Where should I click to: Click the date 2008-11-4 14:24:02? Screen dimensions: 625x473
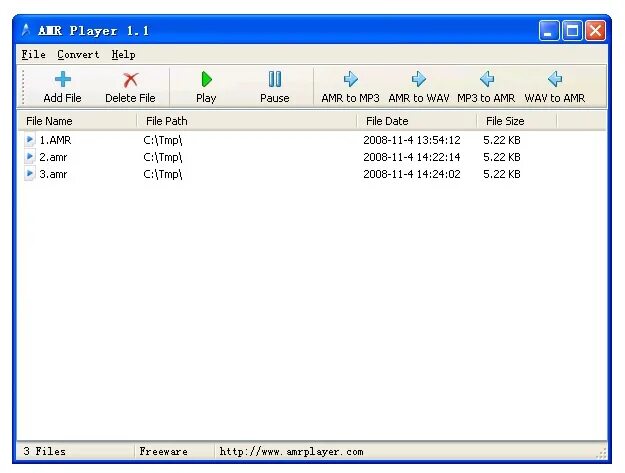coord(412,174)
